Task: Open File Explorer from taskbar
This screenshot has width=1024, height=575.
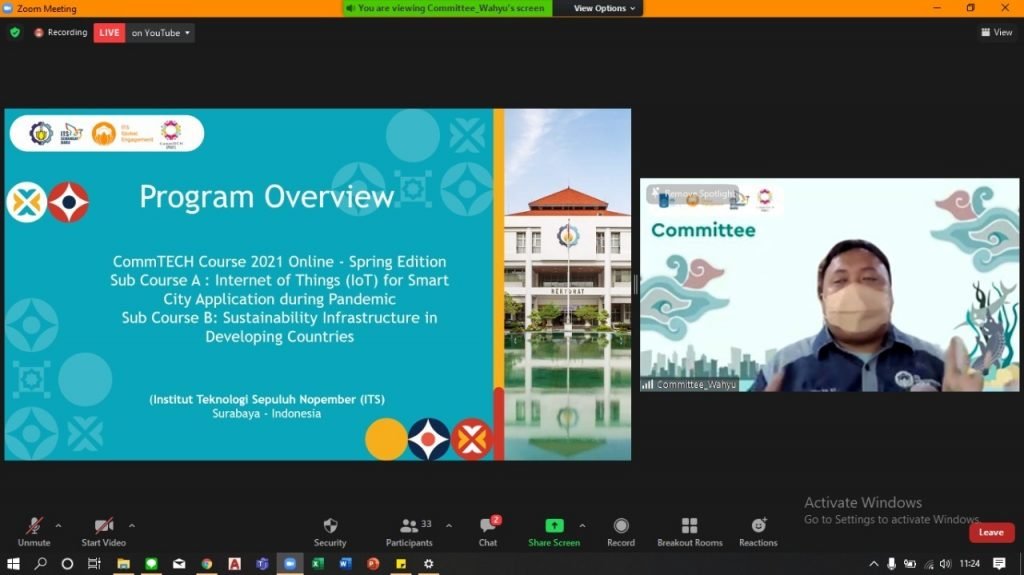Action: [123, 563]
